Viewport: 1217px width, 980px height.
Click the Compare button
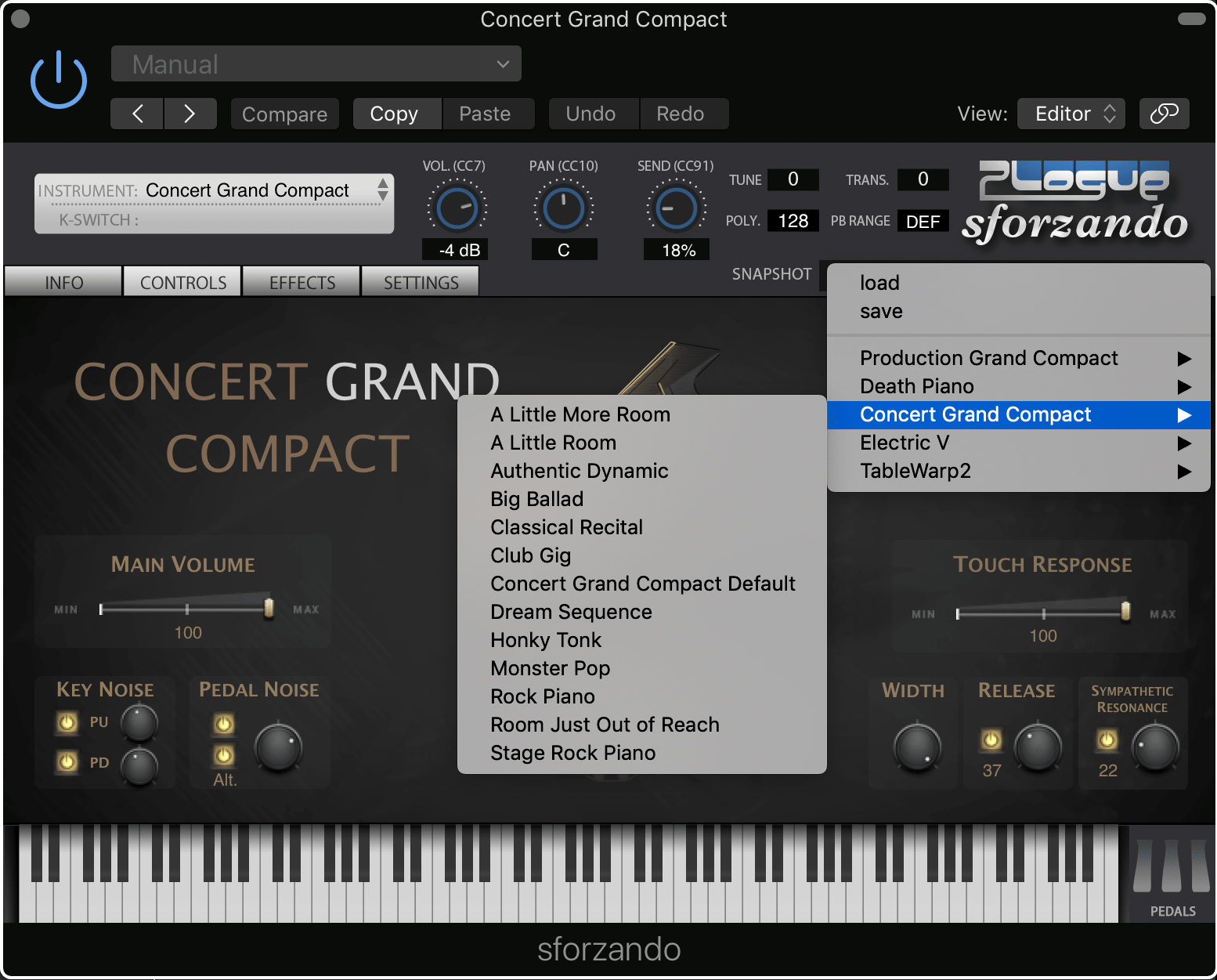coord(284,114)
